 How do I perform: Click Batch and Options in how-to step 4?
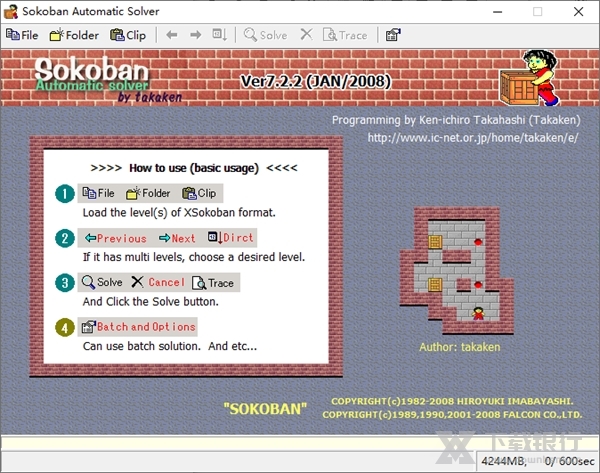139,327
